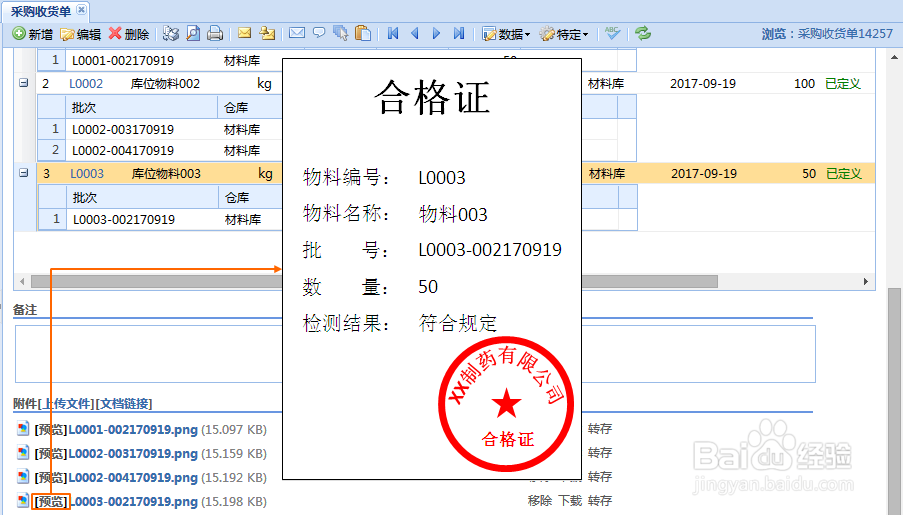Click the copy documents icon
This screenshot has height=515, width=903.
[340, 33]
